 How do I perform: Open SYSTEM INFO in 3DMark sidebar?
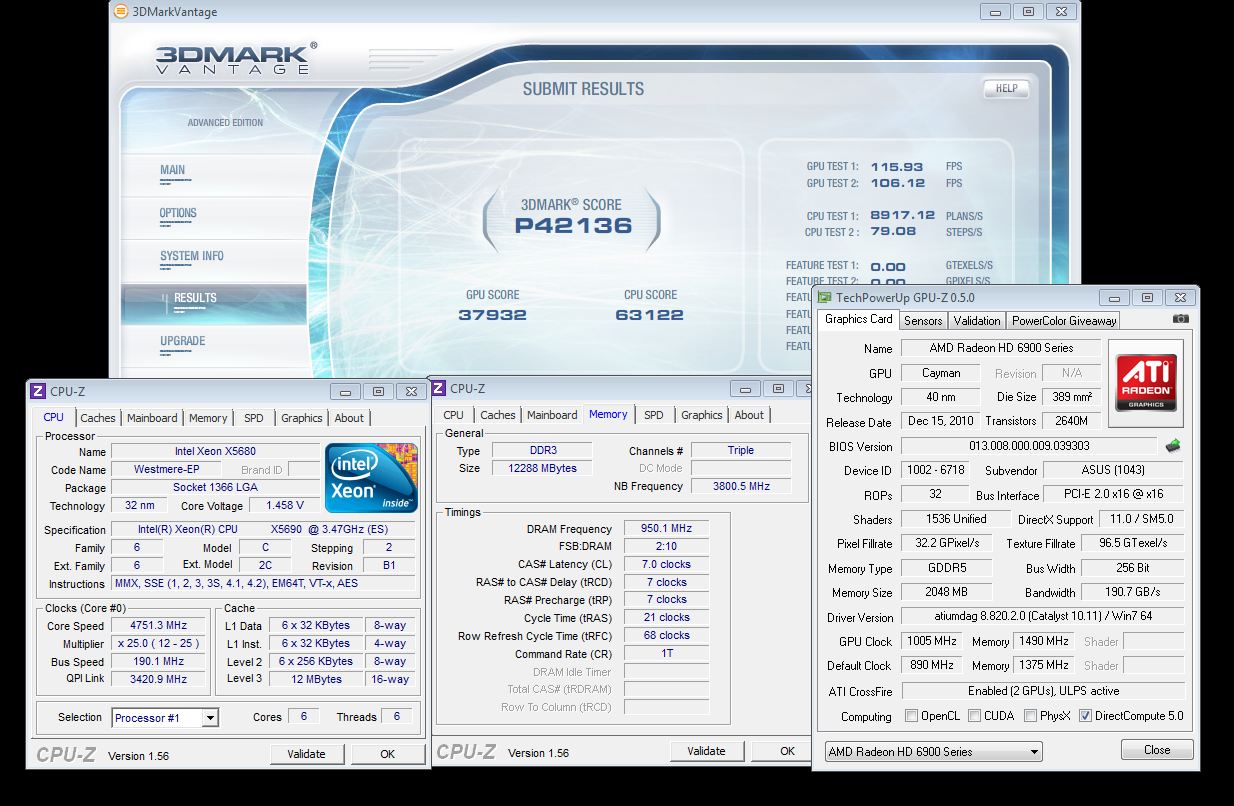(x=192, y=256)
